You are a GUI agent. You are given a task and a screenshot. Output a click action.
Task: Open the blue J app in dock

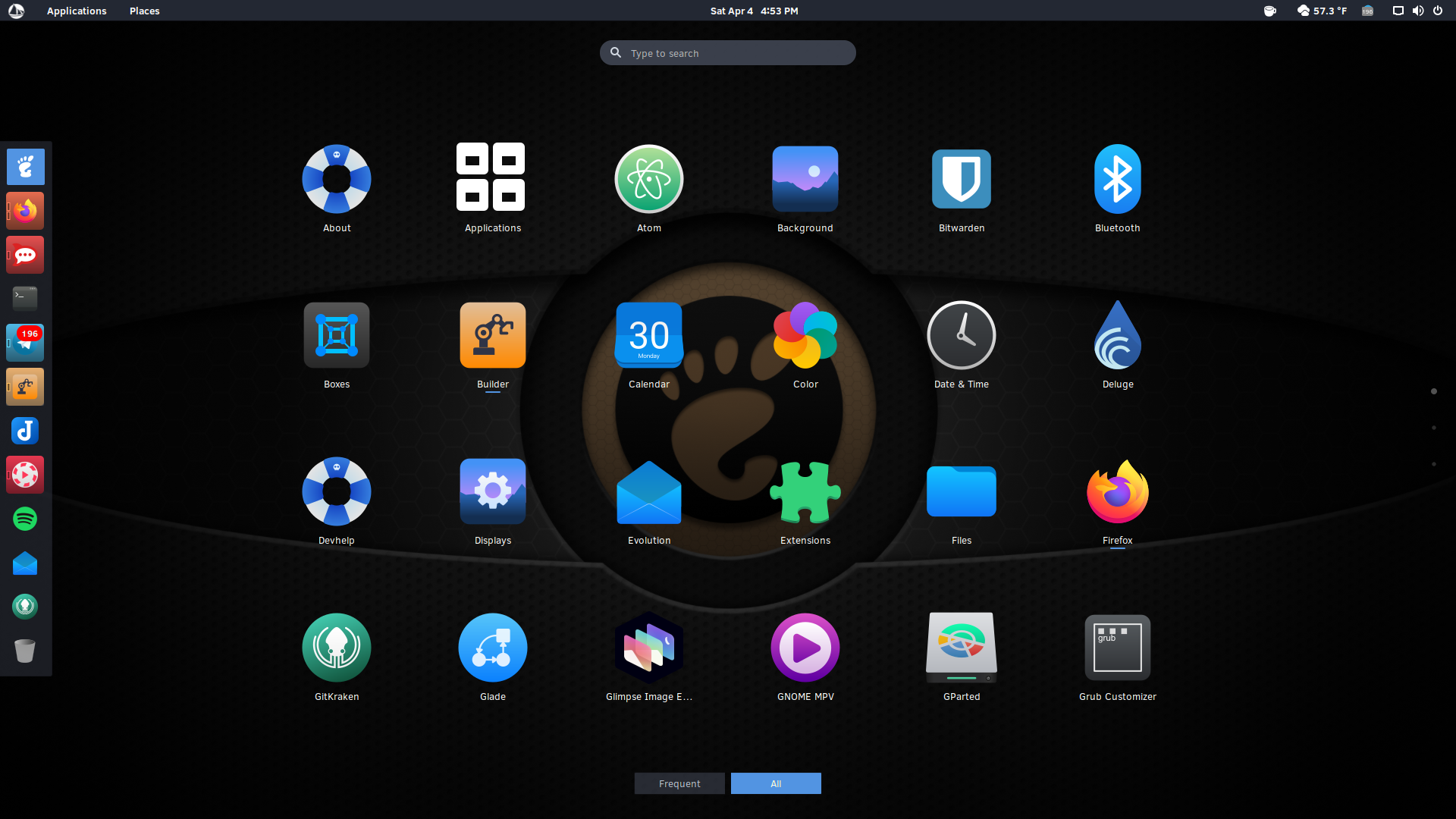[x=25, y=431]
